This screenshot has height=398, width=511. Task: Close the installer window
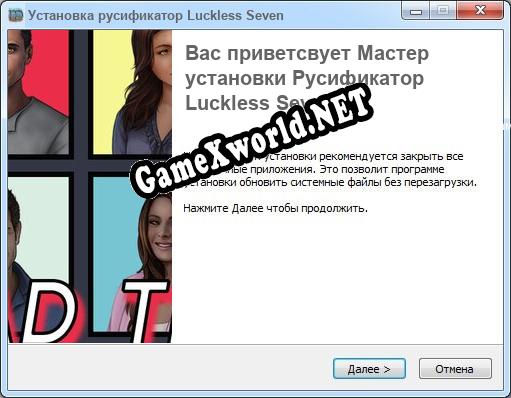coord(480,11)
